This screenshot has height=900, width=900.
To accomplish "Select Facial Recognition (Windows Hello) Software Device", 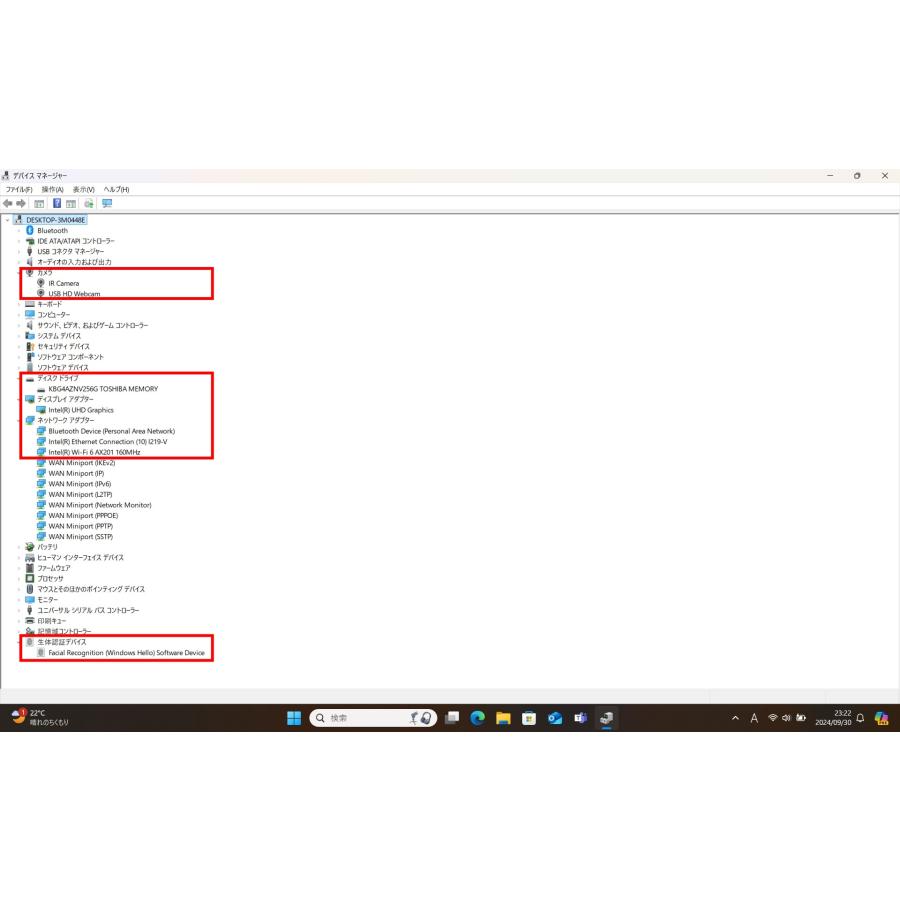I will pos(126,653).
